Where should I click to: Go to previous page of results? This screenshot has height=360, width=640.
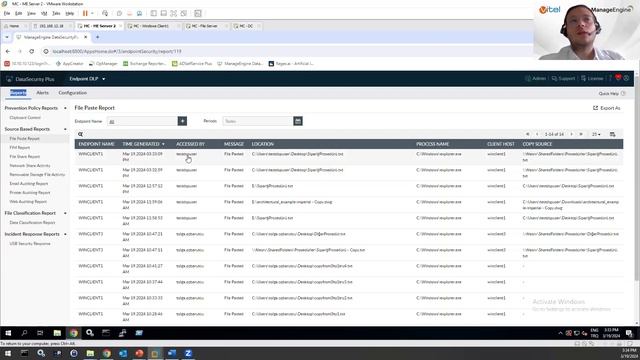(537, 134)
